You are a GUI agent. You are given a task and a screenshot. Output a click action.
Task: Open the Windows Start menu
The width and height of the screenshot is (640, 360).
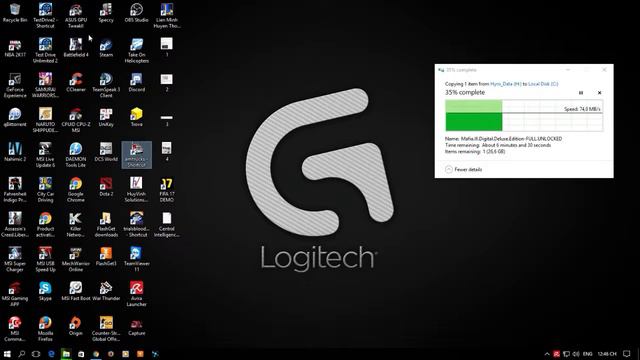click(7, 354)
